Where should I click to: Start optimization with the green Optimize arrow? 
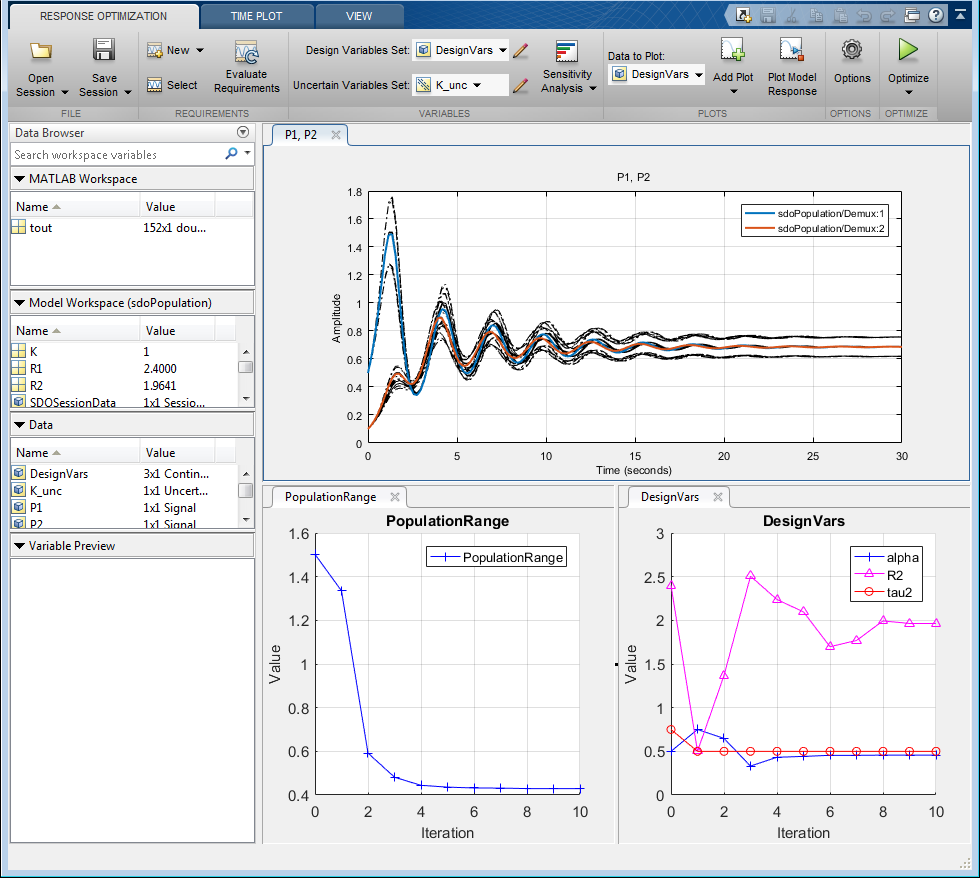908,50
